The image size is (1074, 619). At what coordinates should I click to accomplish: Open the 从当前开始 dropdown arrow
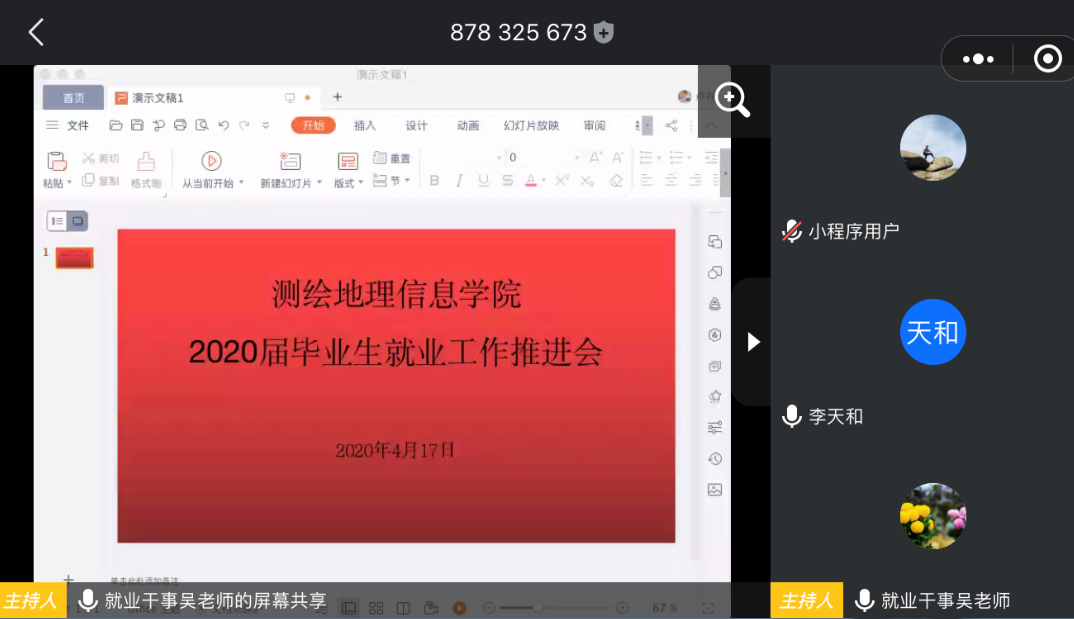pos(241,183)
